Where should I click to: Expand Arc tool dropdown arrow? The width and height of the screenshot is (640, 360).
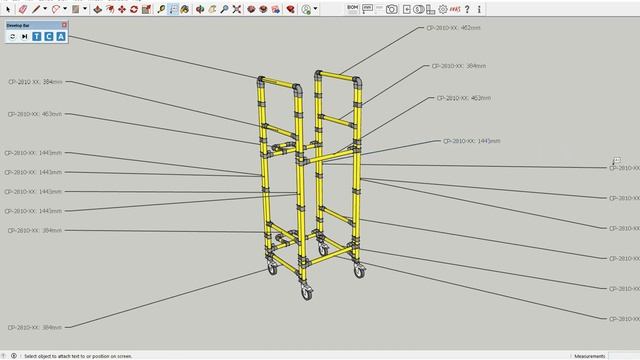(x=64, y=9)
